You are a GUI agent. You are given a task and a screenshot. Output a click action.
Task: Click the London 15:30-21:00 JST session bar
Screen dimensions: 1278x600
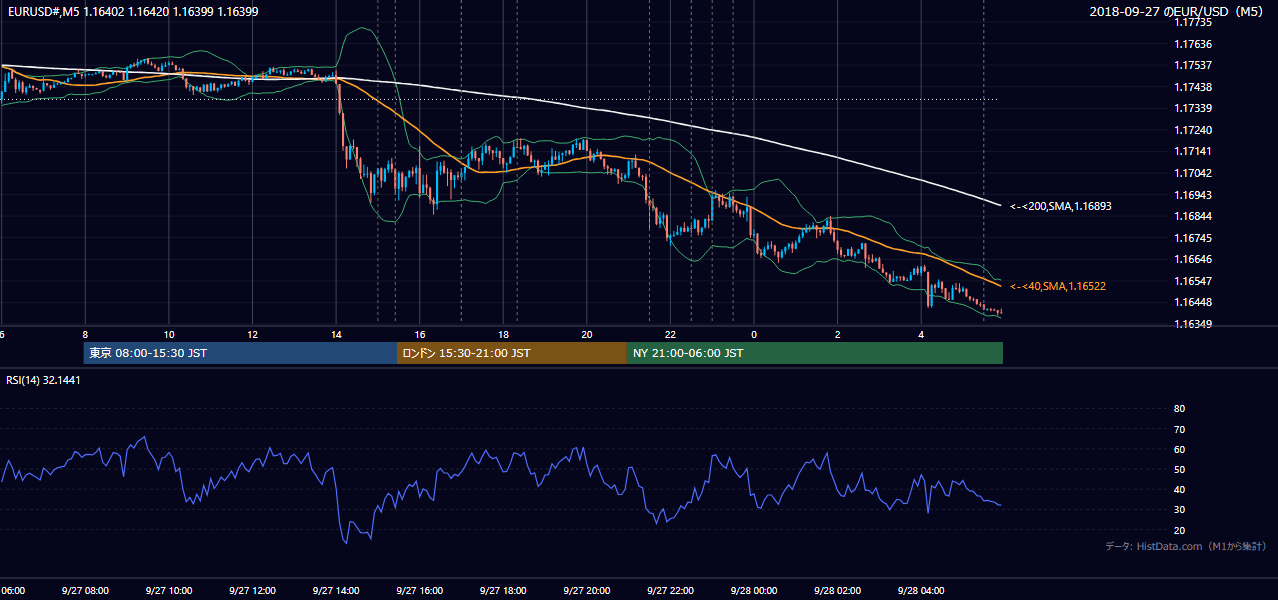512,353
